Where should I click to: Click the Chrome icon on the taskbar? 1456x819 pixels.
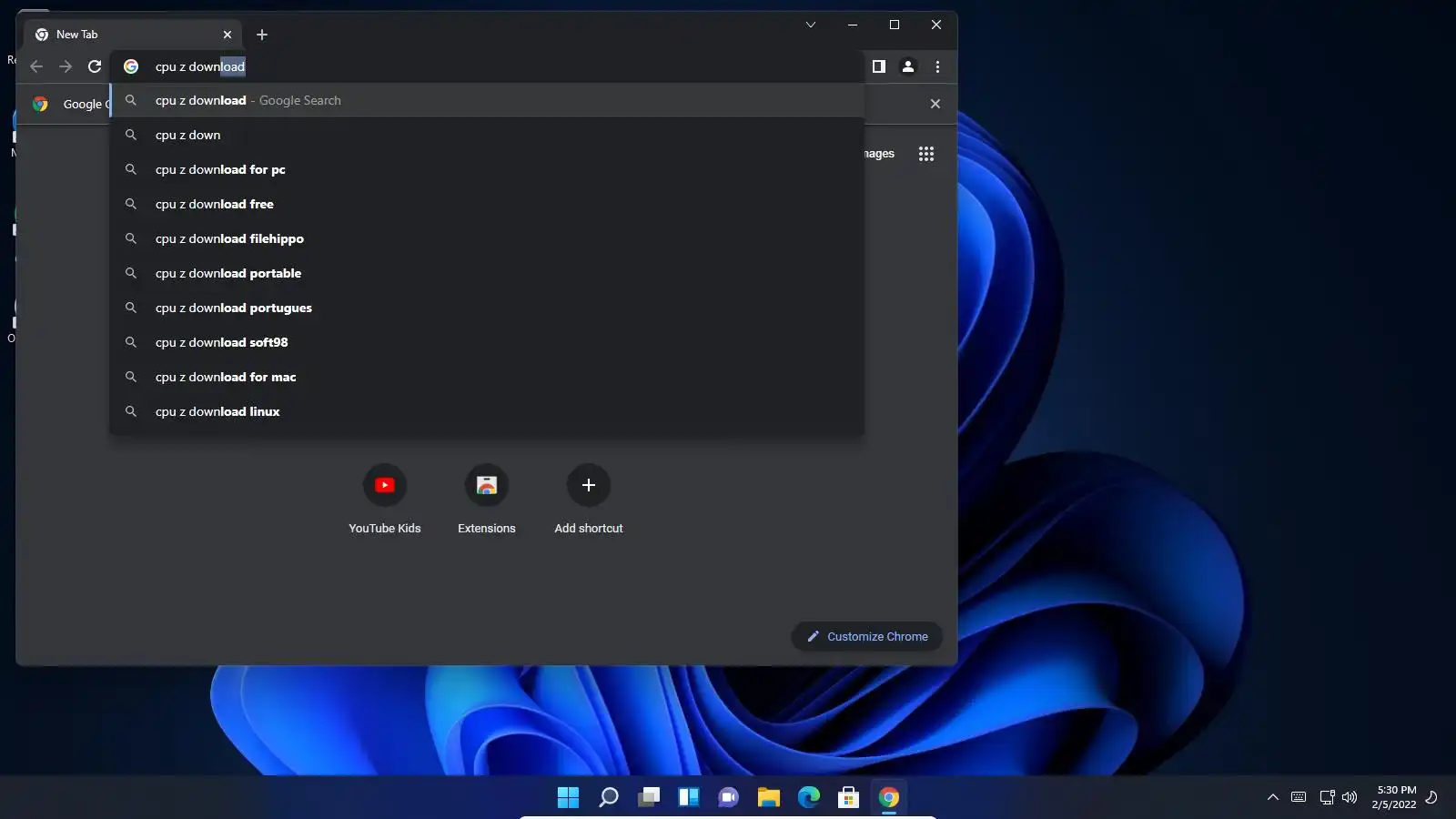pyautogui.click(x=889, y=797)
